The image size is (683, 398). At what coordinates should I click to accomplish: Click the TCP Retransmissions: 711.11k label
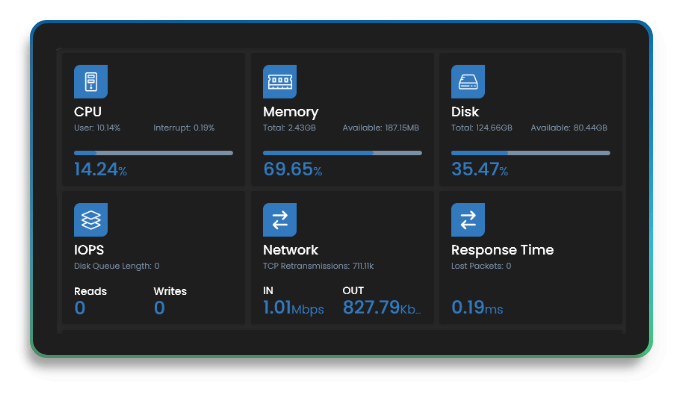tap(318, 266)
